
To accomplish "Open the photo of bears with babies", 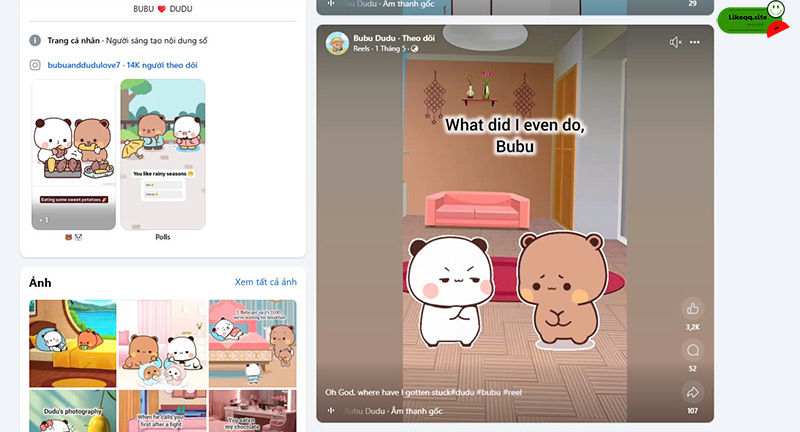I will click(163, 344).
